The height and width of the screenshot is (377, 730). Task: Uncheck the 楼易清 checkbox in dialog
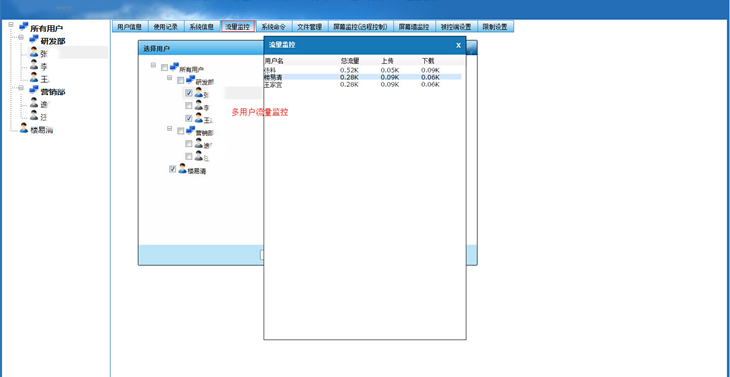(172, 169)
